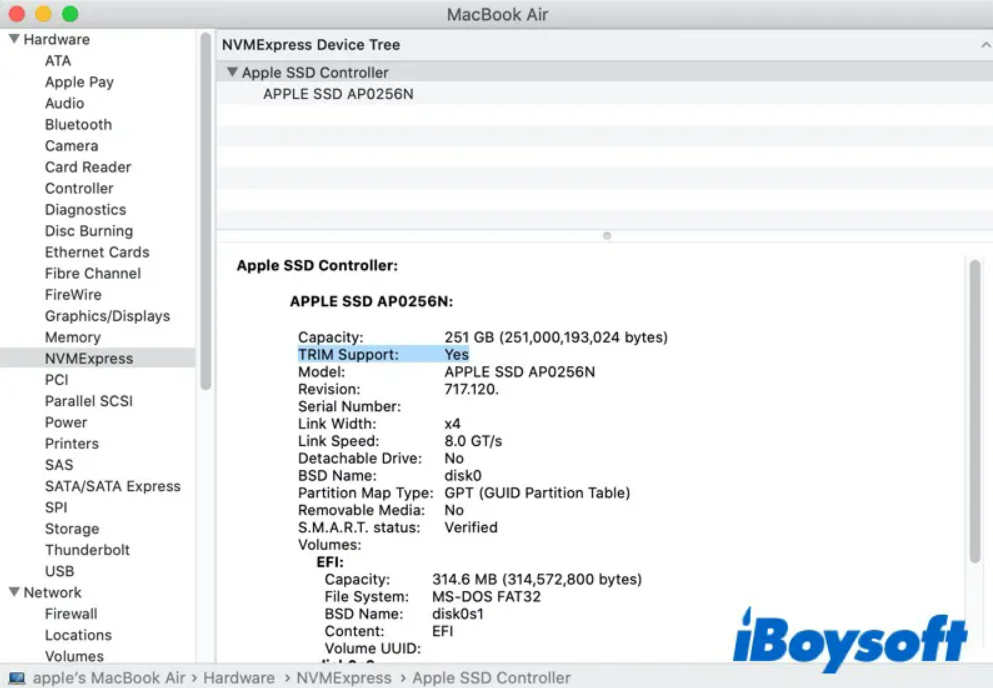Image resolution: width=993 pixels, height=688 pixels.
Task: Select Diagnostics in the sidebar
Action: coord(85,210)
